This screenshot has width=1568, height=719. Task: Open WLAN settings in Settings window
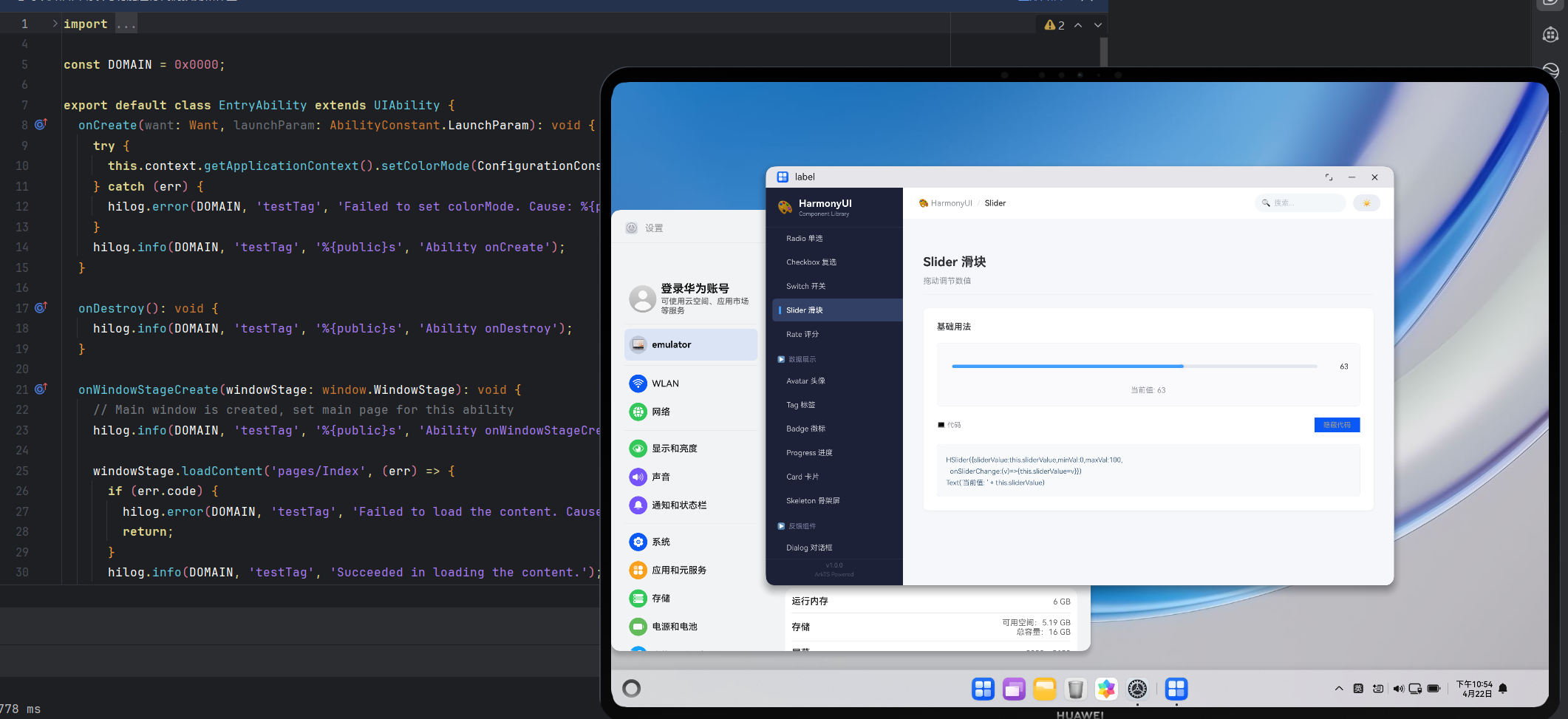pos(691,384)
